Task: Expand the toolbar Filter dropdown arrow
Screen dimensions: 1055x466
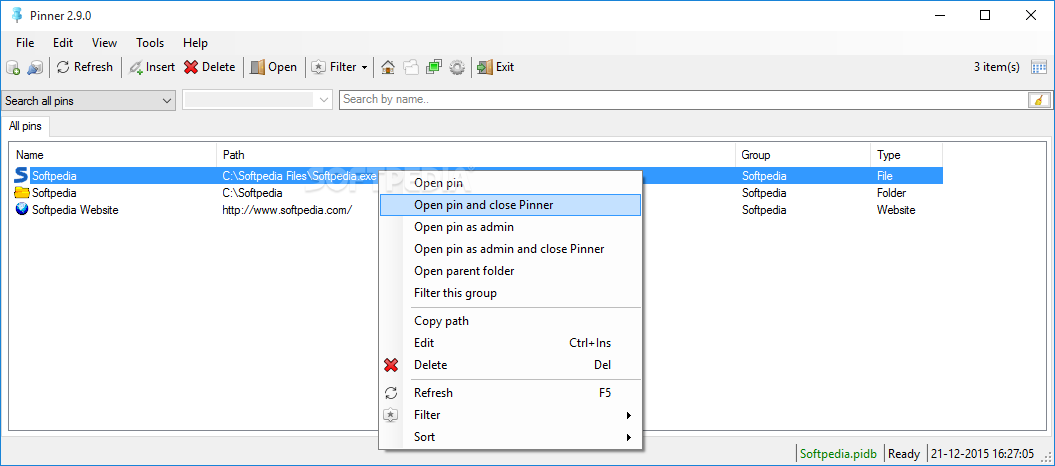Action: pyautogui.click(x=365, y=67)
